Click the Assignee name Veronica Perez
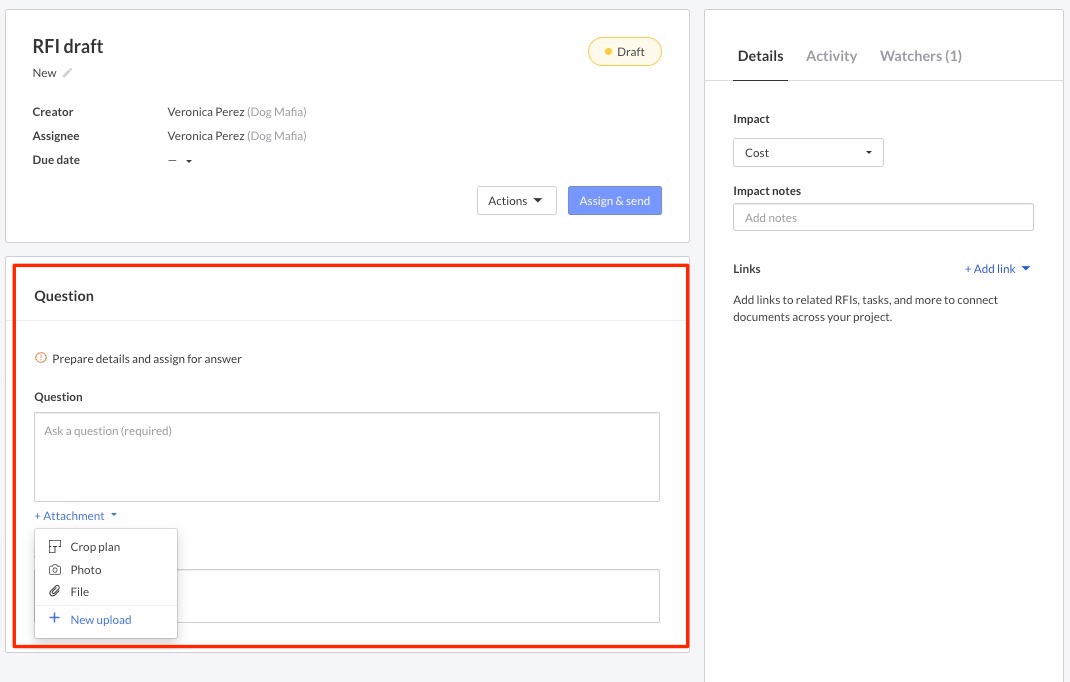 tap(206, 136)
